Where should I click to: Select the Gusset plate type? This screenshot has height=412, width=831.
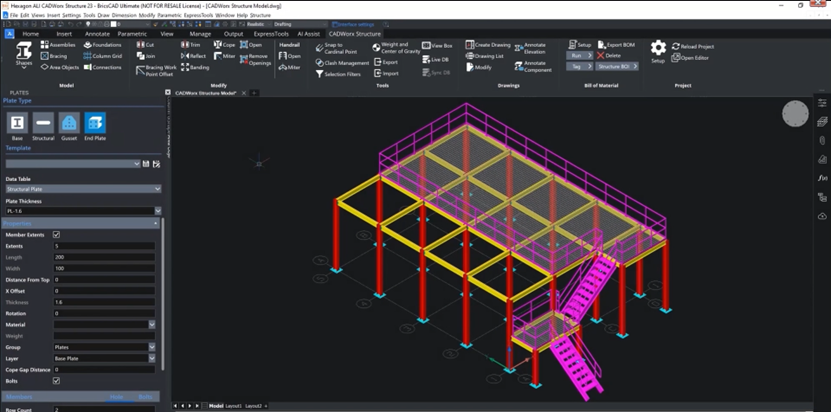coord(69,126)
